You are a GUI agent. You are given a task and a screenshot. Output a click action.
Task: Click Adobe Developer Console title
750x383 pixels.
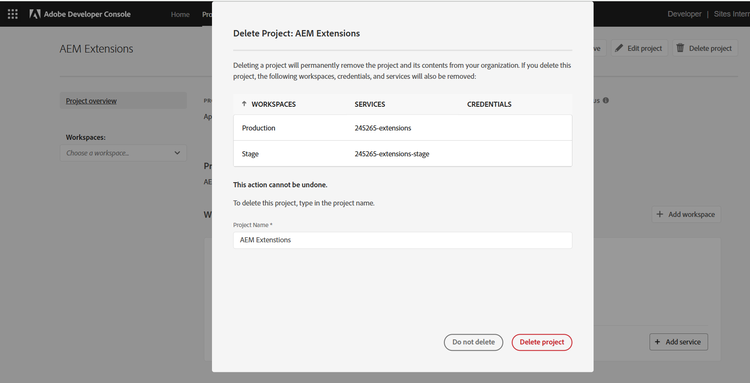[x=87, y=14]
